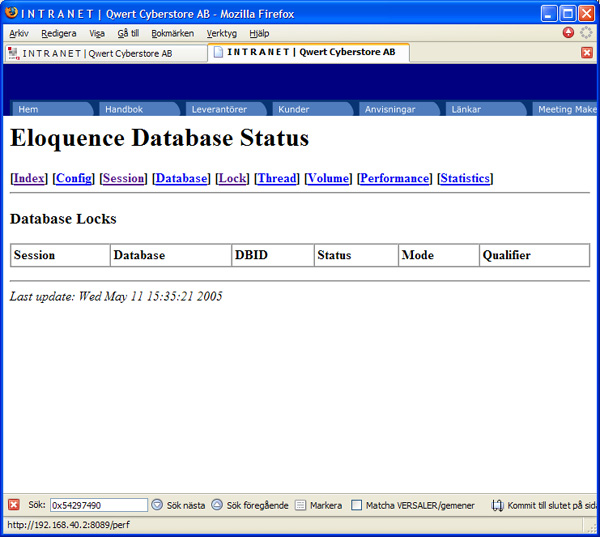The height and width of the screenshot is (537, 600).
Task: Open the Session link
Action: (123, 178)
